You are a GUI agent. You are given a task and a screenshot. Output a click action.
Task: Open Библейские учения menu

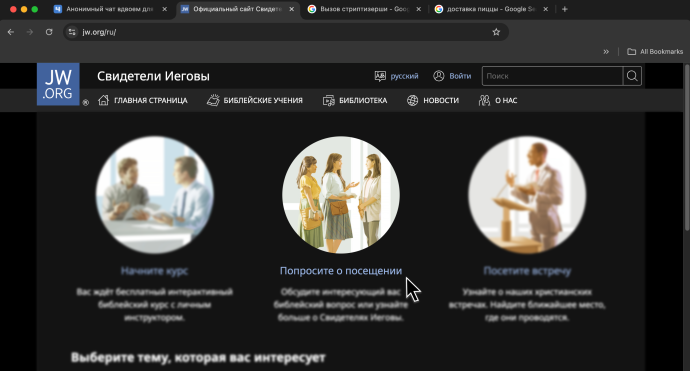pos(263,101)
